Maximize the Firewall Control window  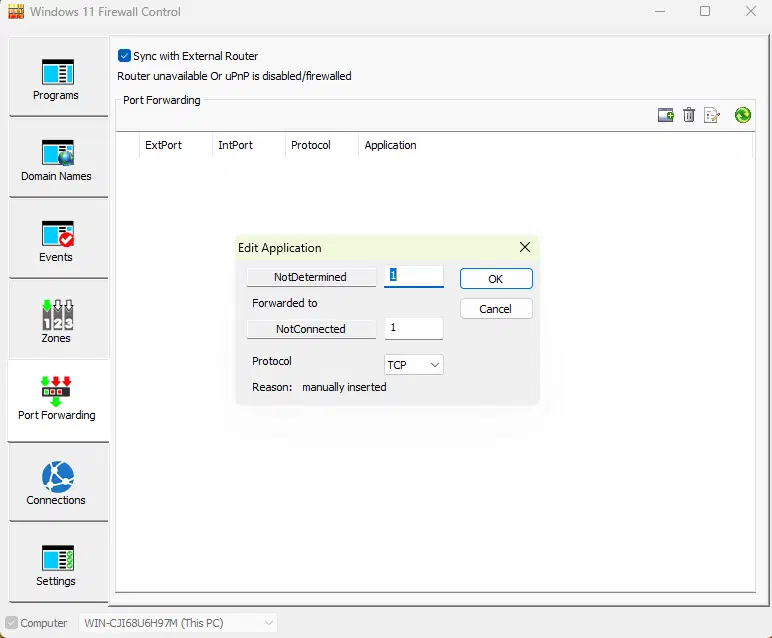coord(705,11)
